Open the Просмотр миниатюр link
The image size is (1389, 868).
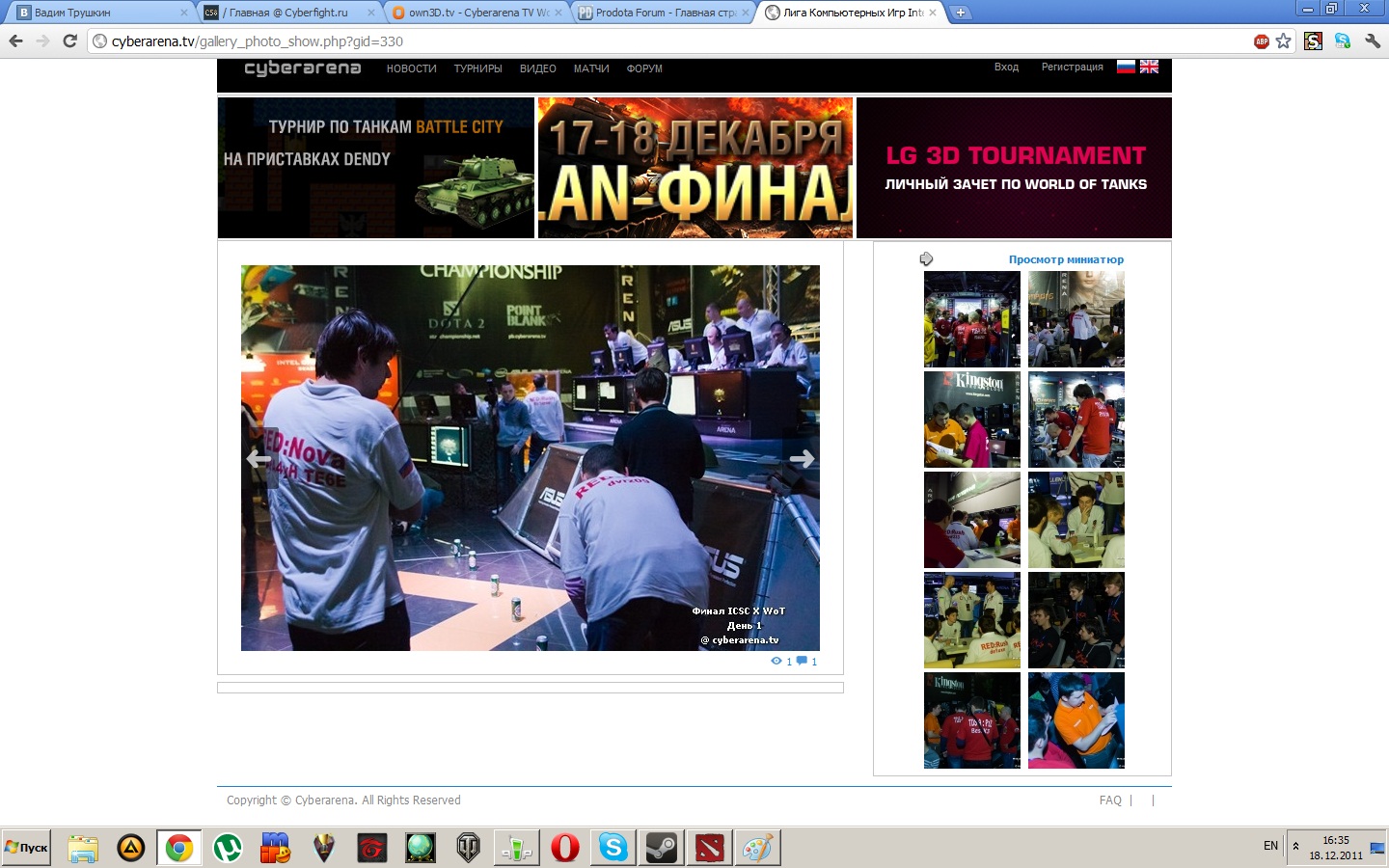(1066, 259)
